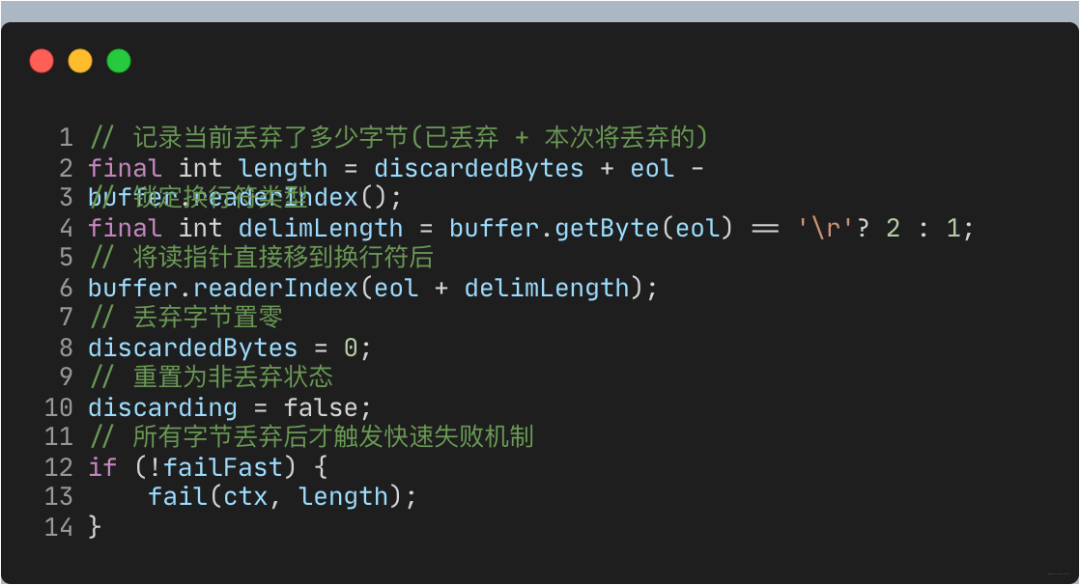This screenshot has width=1080, height=585.
Task: Click the word 'delimLength' on line 4
Action: (320, 228)
